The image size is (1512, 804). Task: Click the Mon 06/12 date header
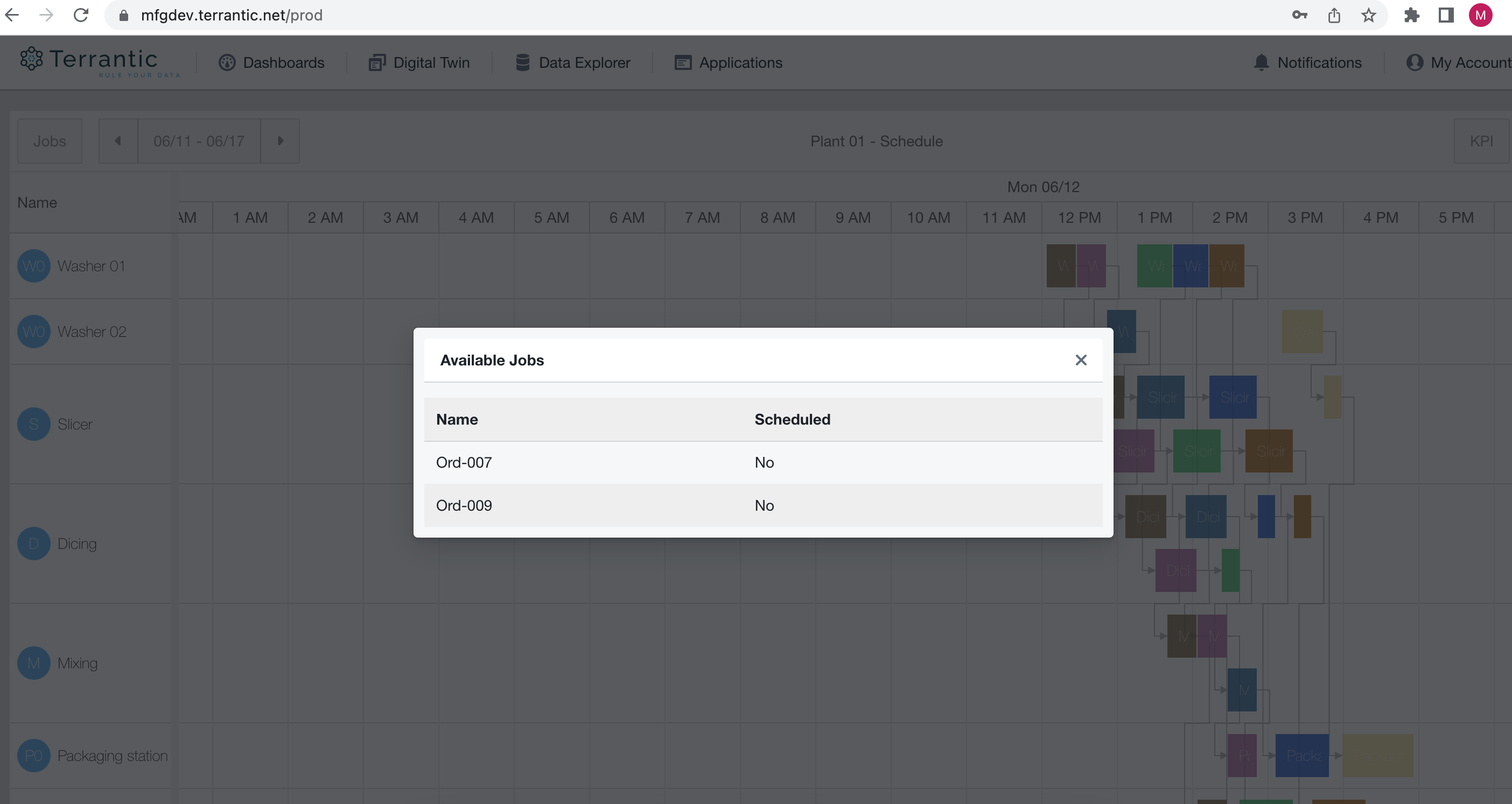click(x=1043, y=187)
